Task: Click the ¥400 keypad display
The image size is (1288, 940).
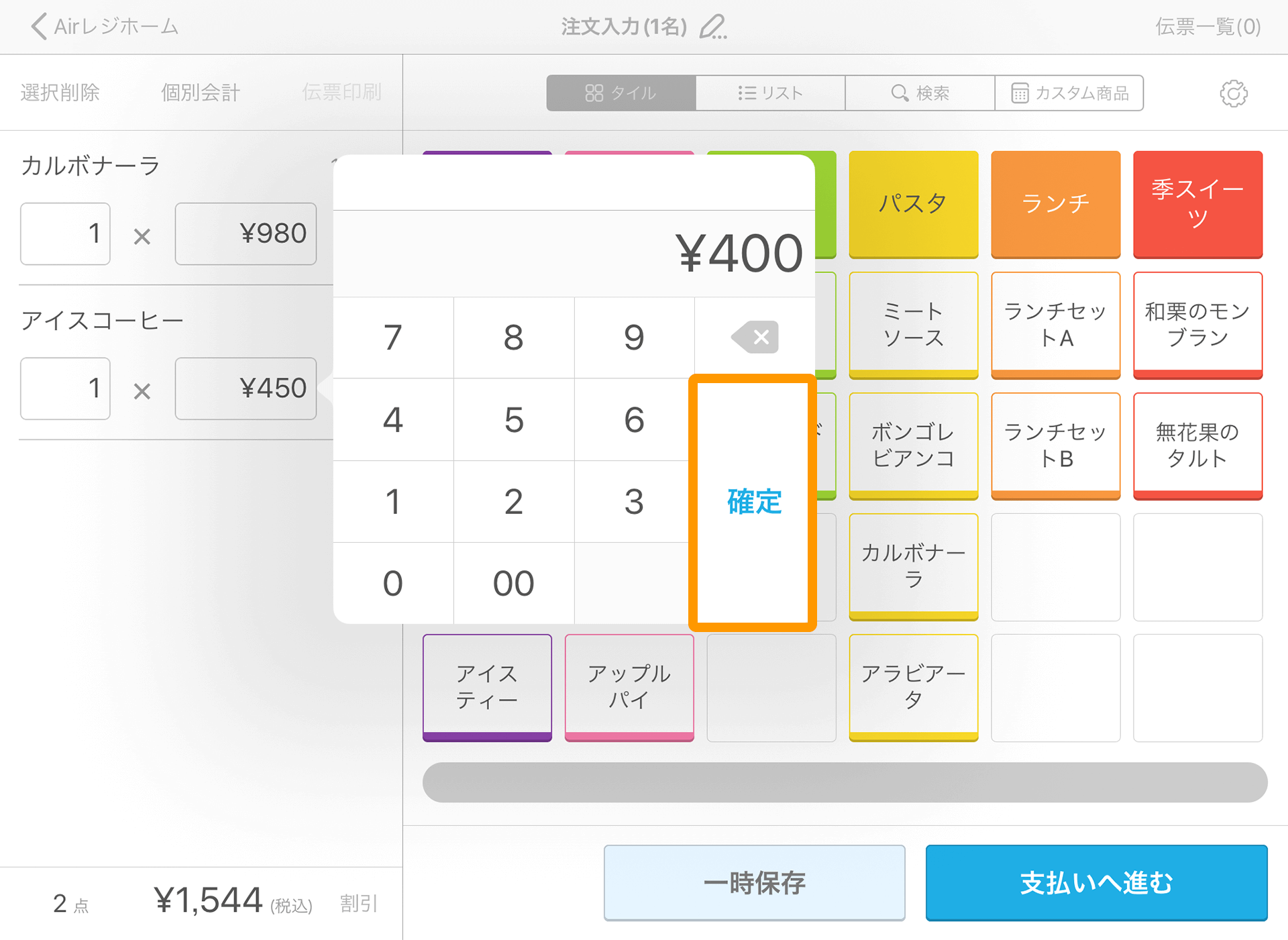Action: 739,254
